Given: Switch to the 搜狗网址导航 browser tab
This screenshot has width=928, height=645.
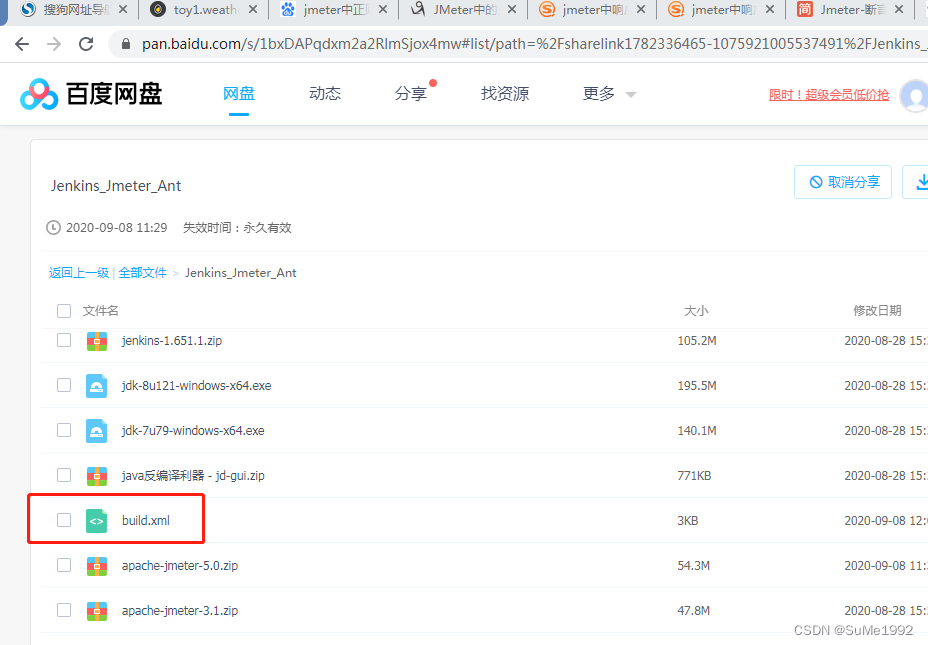Looking at the screenshot, I should [75, 9].
